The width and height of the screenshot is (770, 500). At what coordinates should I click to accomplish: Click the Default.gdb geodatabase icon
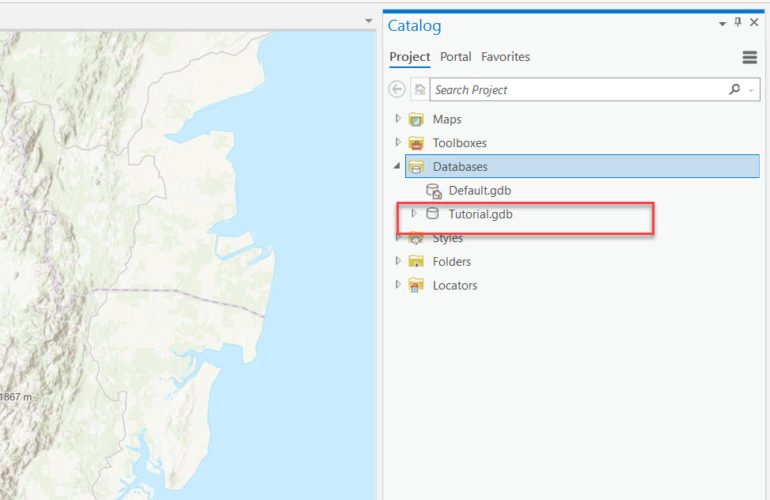click(434, 191)
